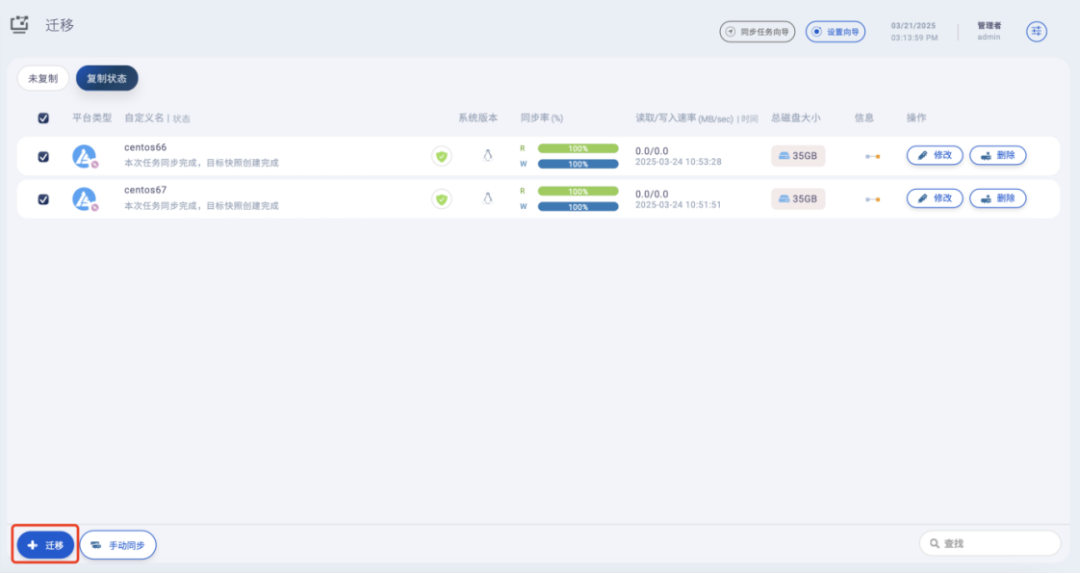Click the 操作 column header

pos(916,118)
